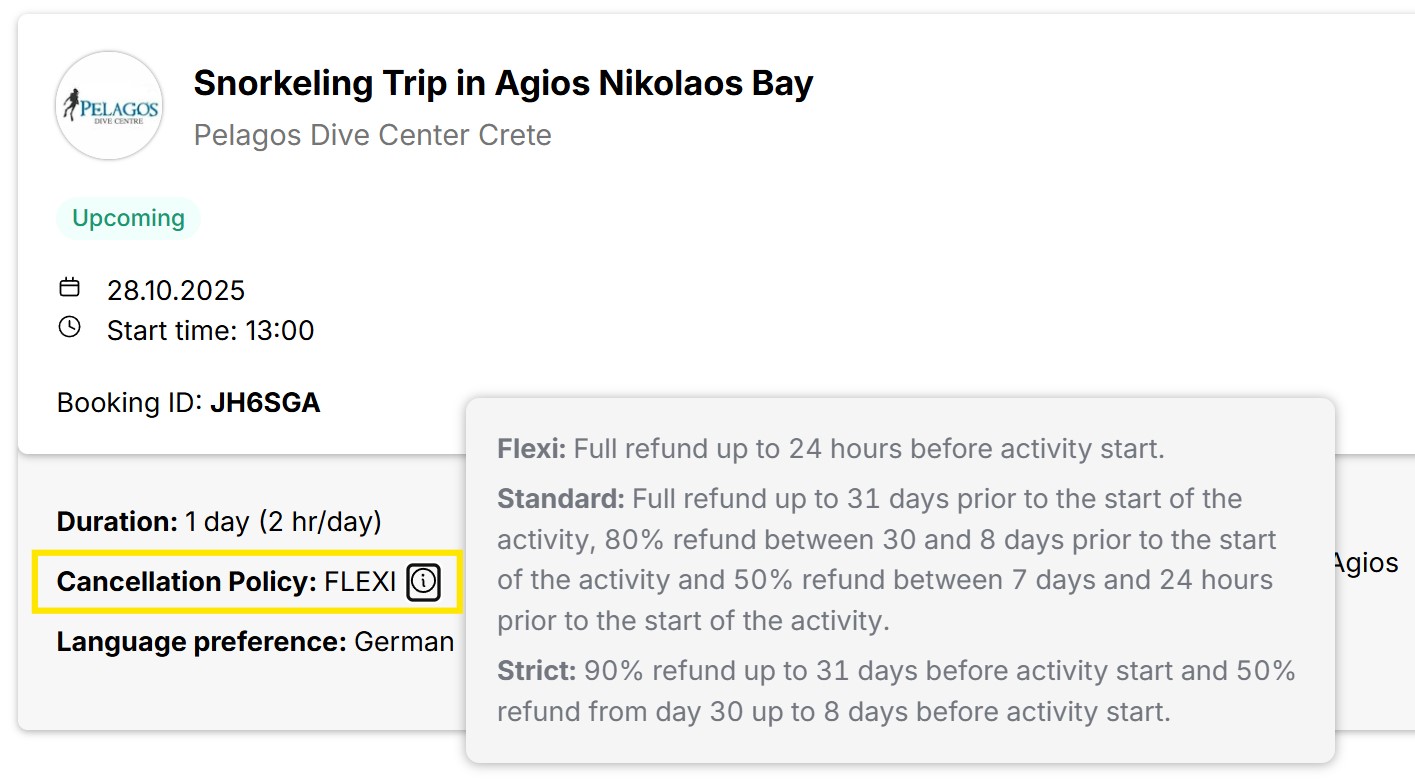Select the booking title Snorkeling Trip heading
Viewport: 1415px width, 780px height.
point(501,83)
